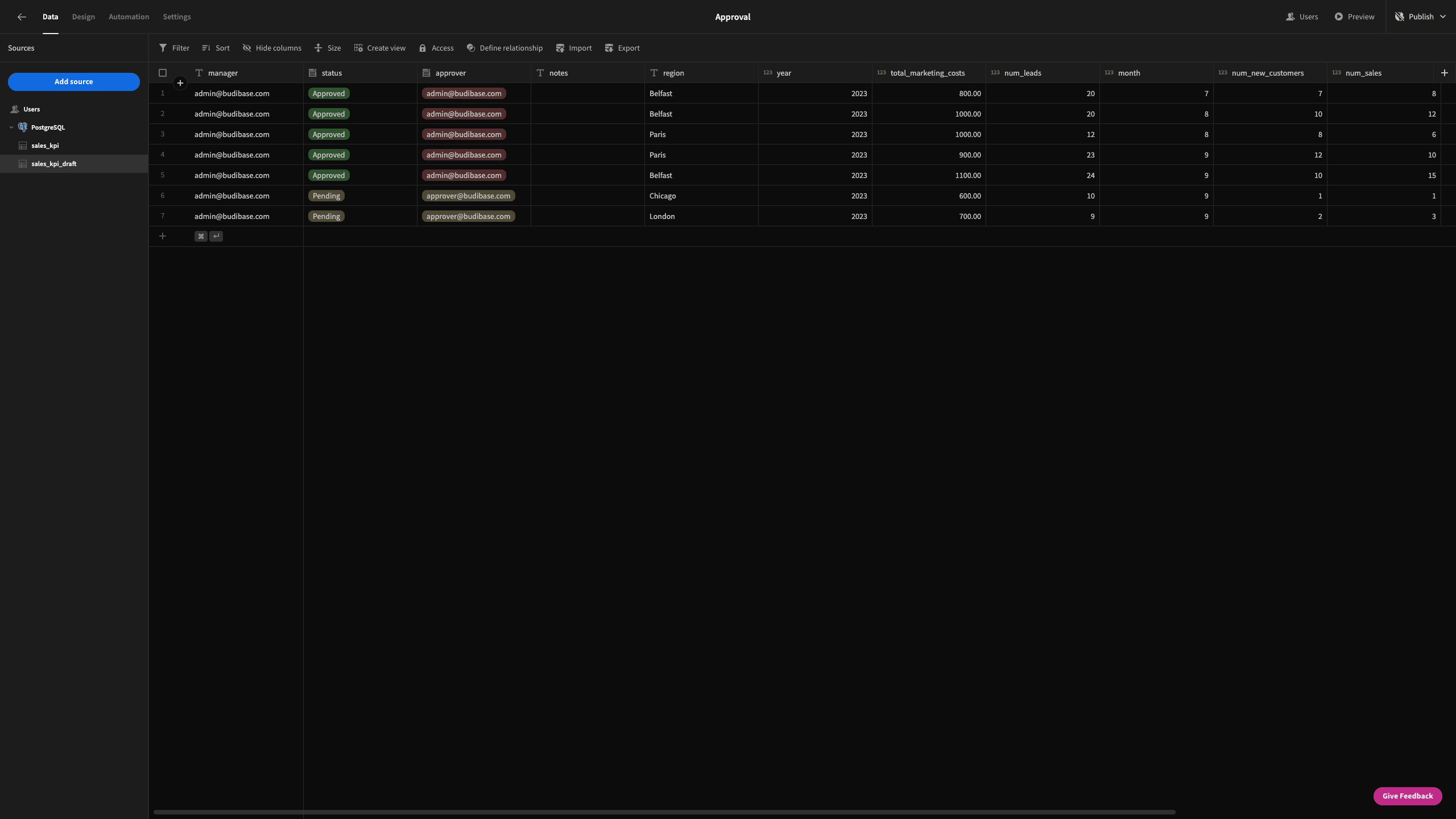Select the sales_kpi table
Viewport: 1456px width, 819px height.
pos(45,146)
